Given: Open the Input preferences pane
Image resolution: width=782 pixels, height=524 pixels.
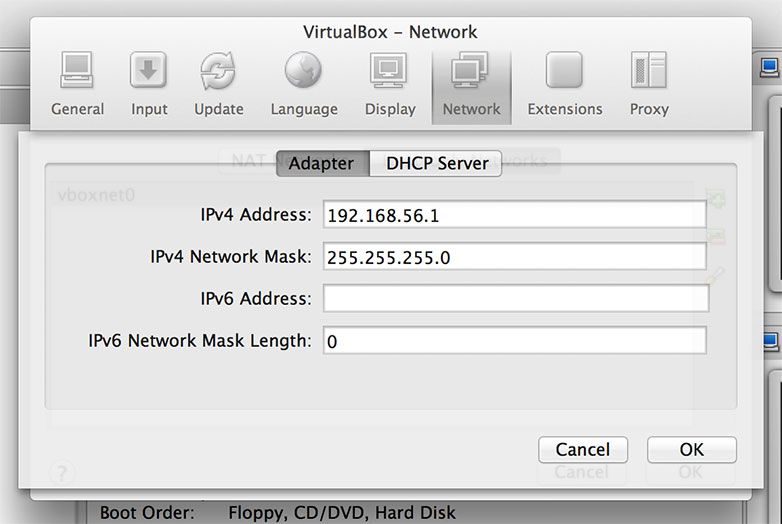Looking at the screenshot, I should pos(149,84).
